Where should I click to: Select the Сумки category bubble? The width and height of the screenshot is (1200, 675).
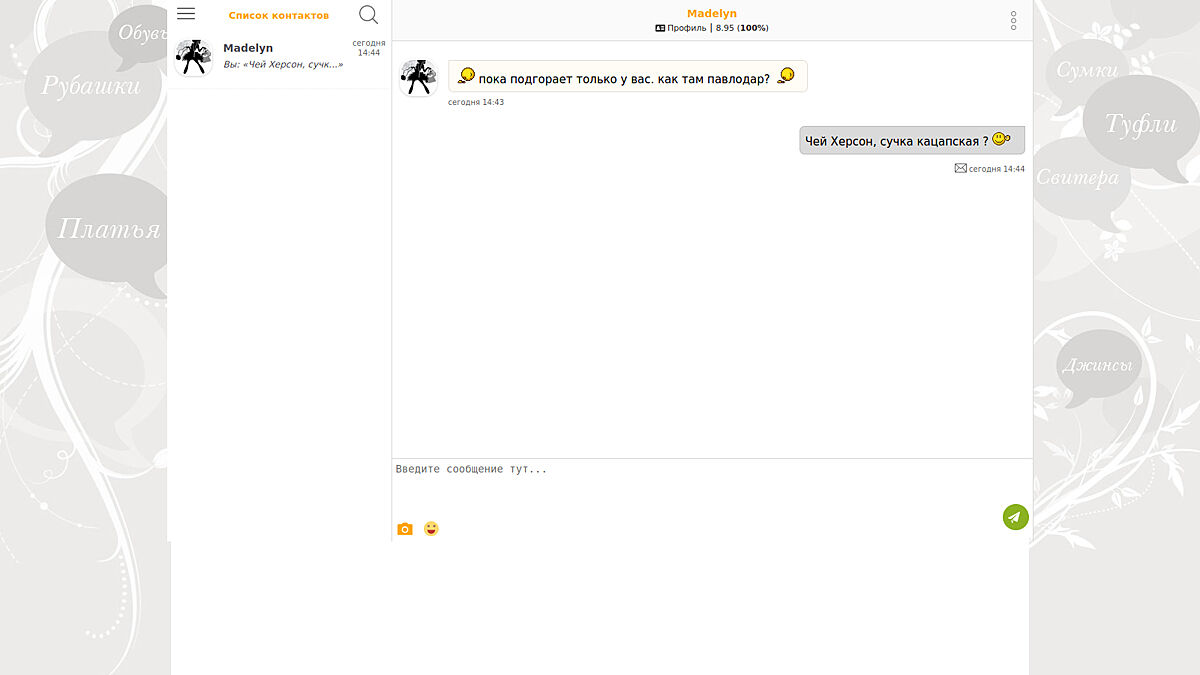[x=1086, y=71]
